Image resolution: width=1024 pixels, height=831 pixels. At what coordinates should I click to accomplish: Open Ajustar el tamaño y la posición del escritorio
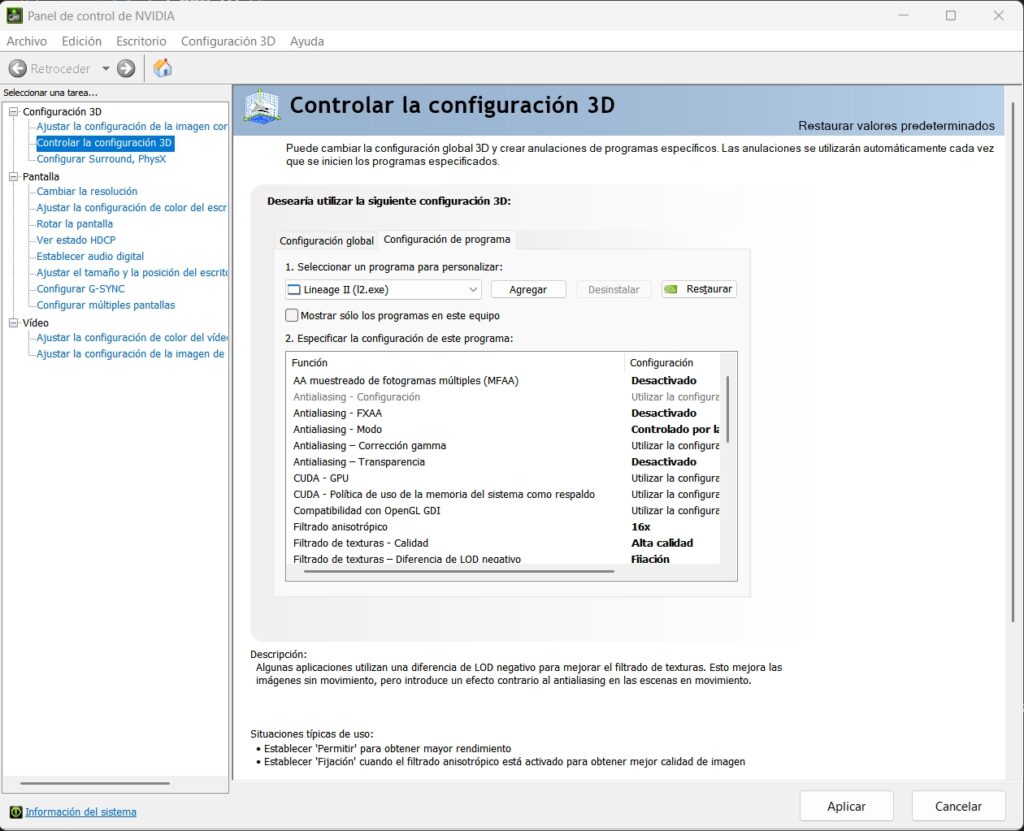point(132,272)
